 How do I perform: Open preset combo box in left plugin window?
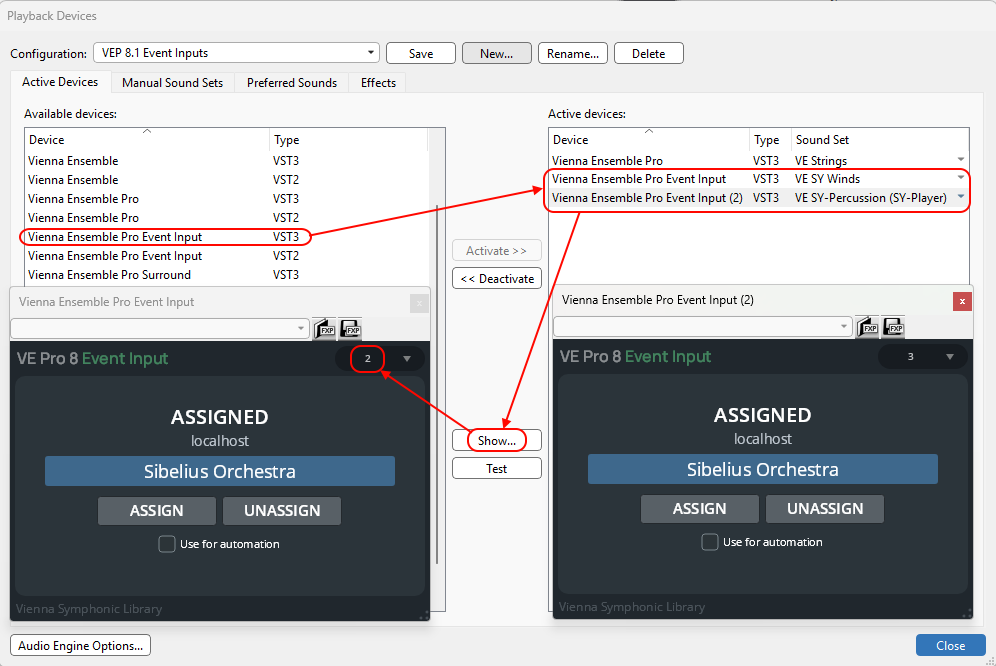159,329
